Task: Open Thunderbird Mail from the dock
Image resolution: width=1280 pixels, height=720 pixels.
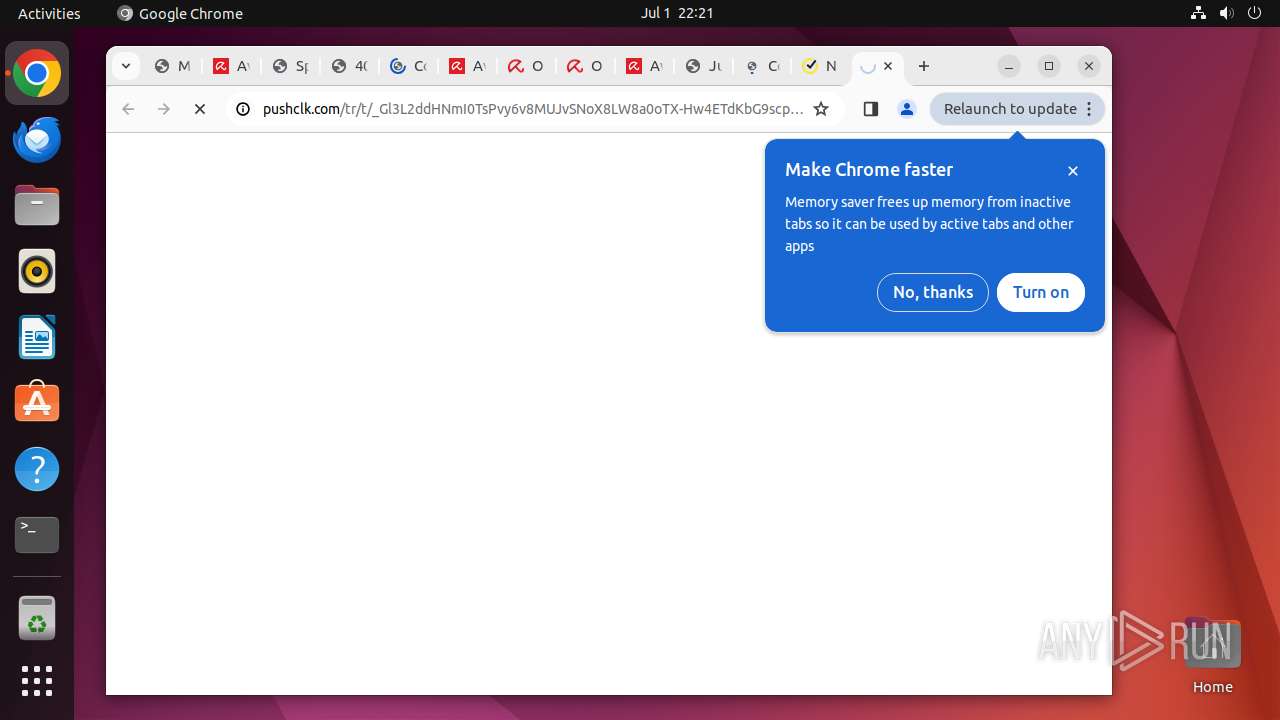Action: [37, 140]
